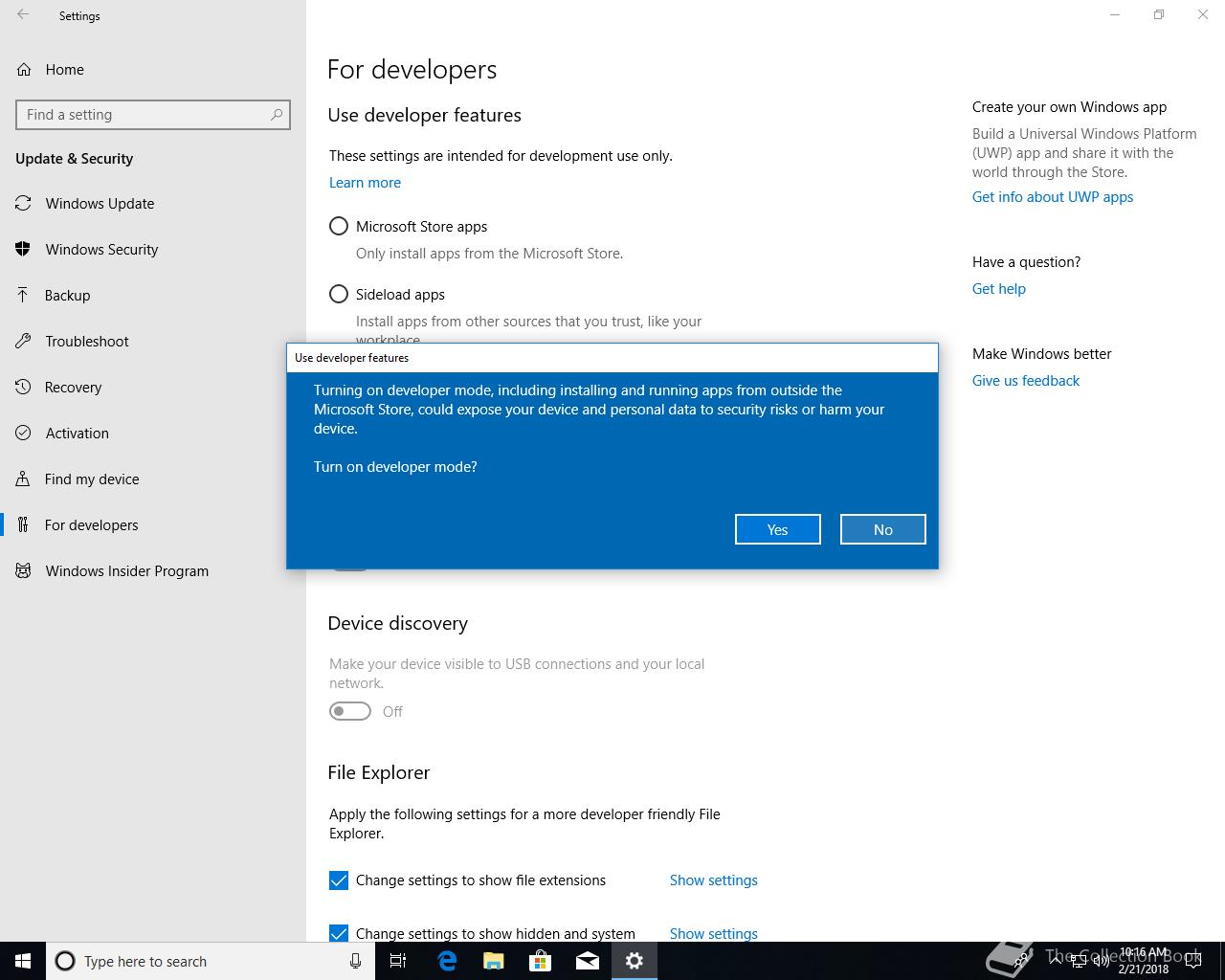This screenshot has width=1225, height=980.
Task: Click the Give us feedback link
Action: (x=1026, y=381)
